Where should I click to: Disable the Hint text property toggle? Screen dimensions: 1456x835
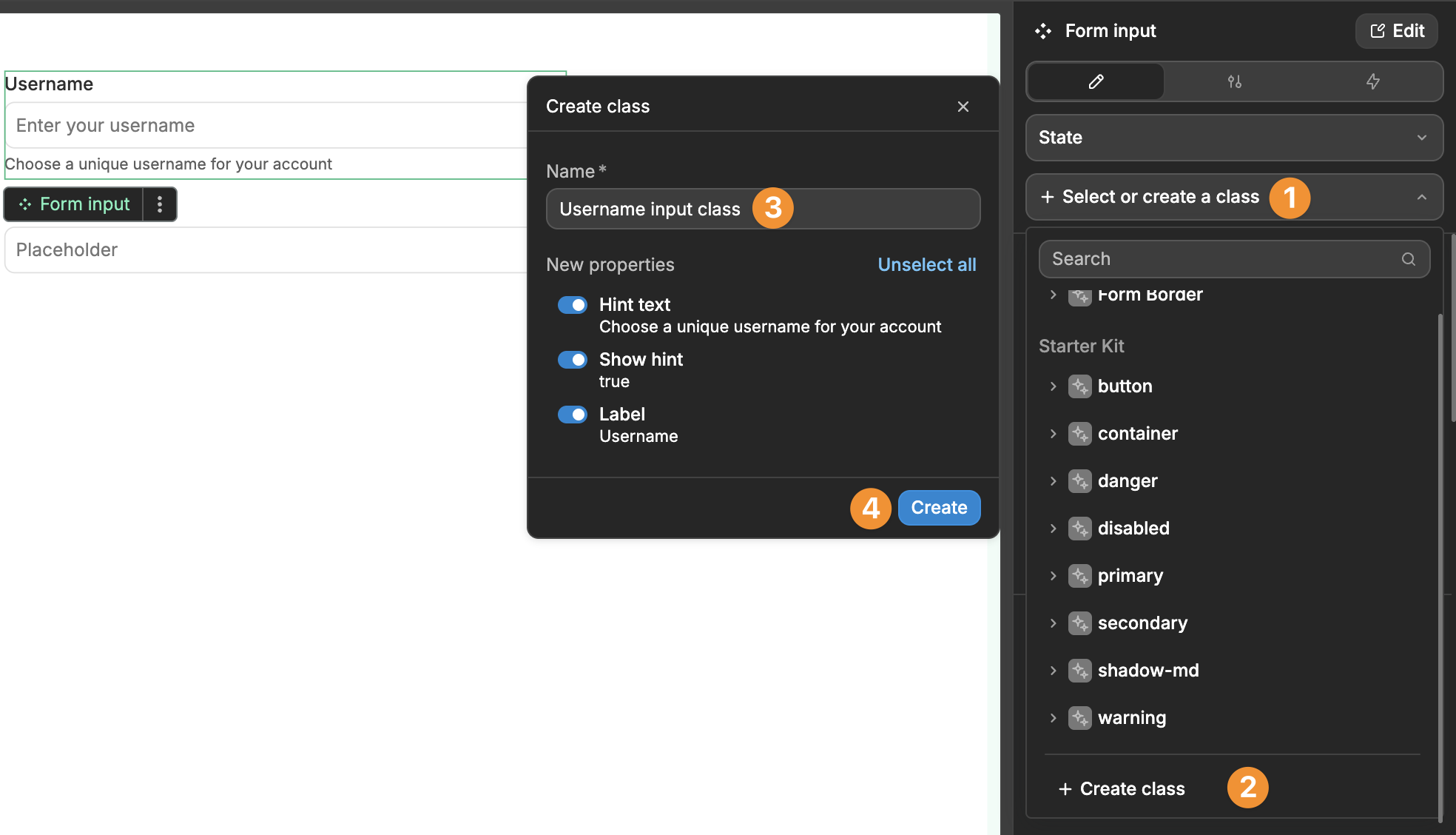[572, 304]
